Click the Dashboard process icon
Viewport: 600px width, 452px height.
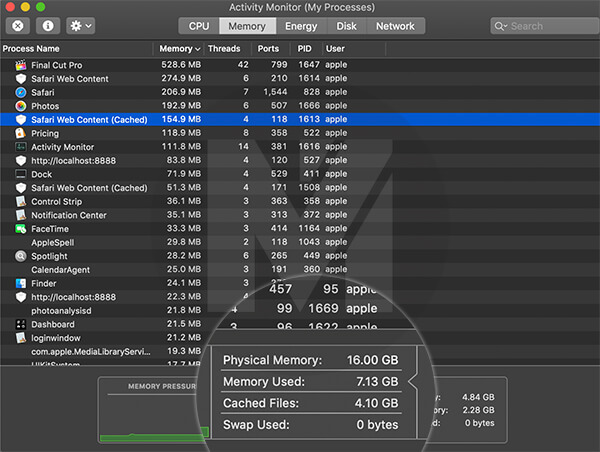[21, 324]
